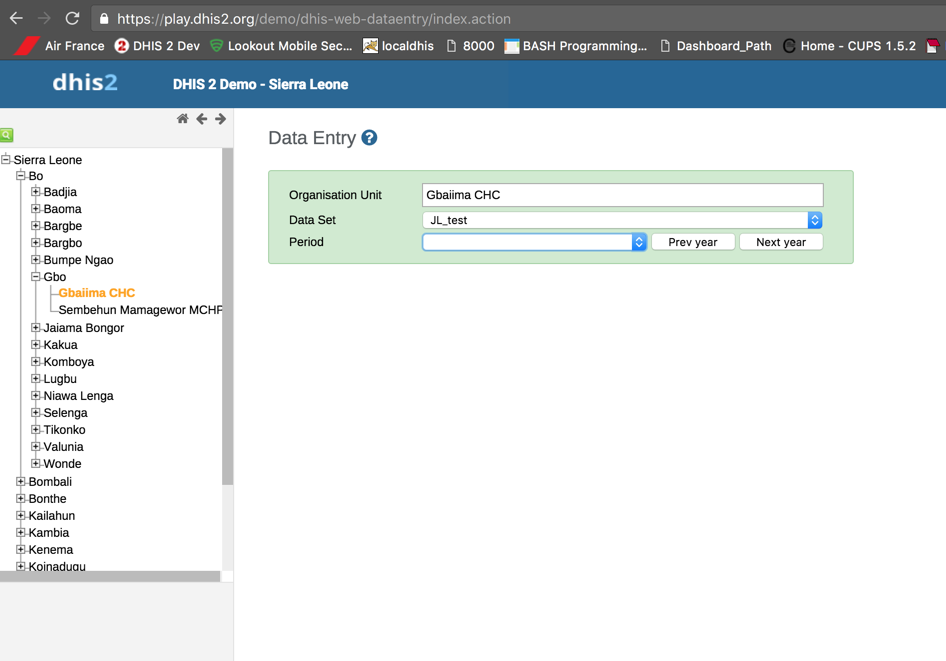The width and height of the screenshot is (946, 661).
Task: Click the Next year button
Action: pos(781,242)
